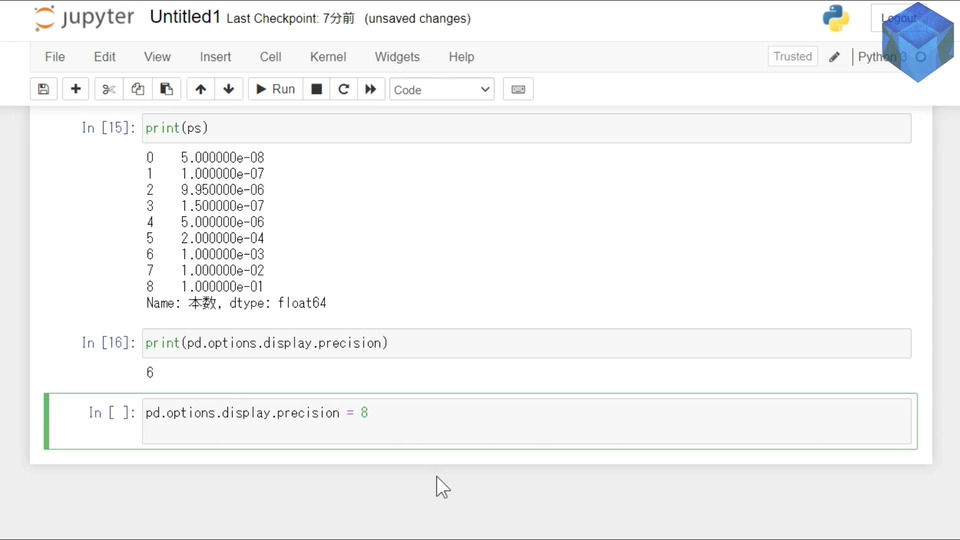Click the Jupyter logo to go home

pos(84,18)
